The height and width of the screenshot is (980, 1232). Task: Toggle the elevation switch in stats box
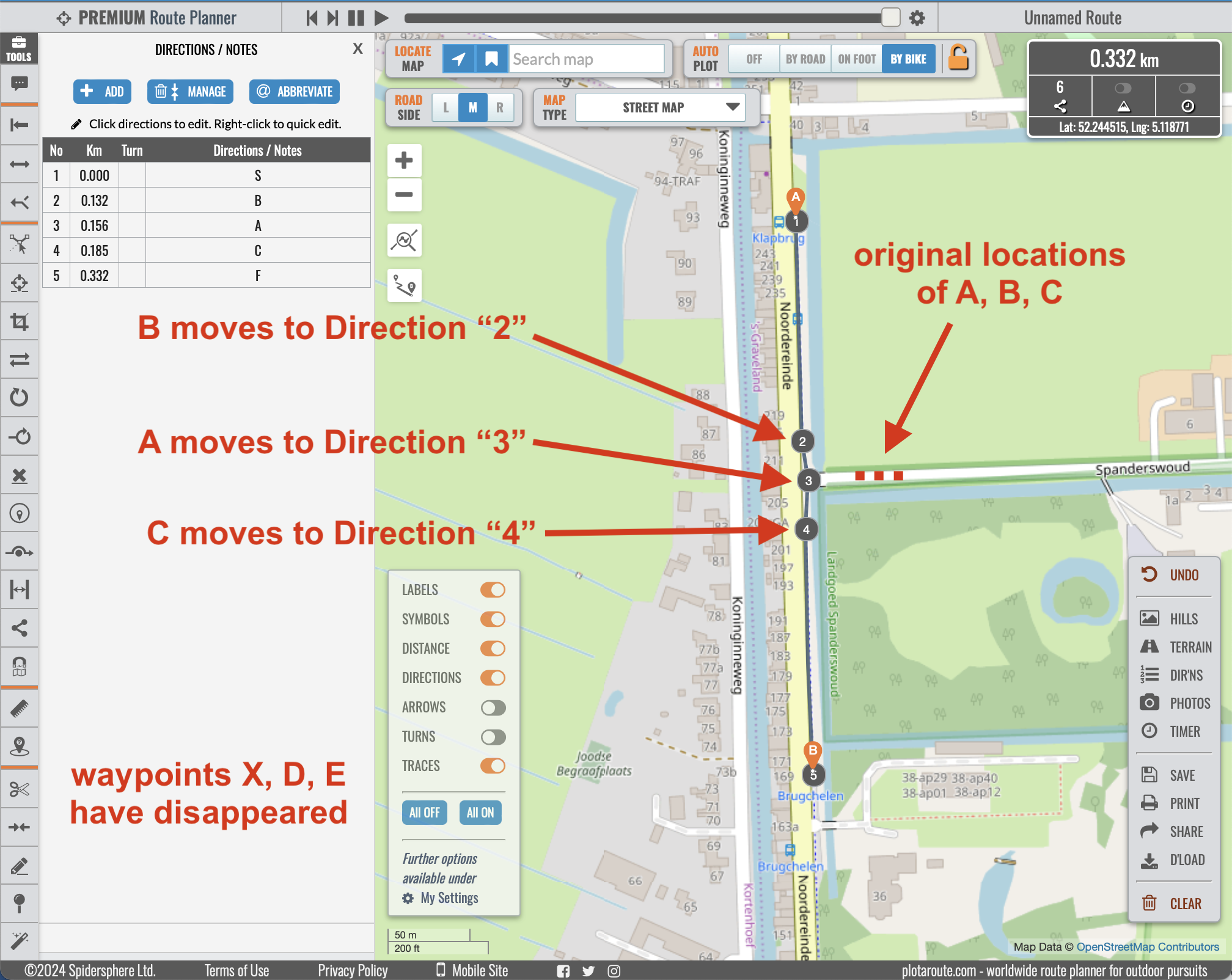coord(1123,88)
